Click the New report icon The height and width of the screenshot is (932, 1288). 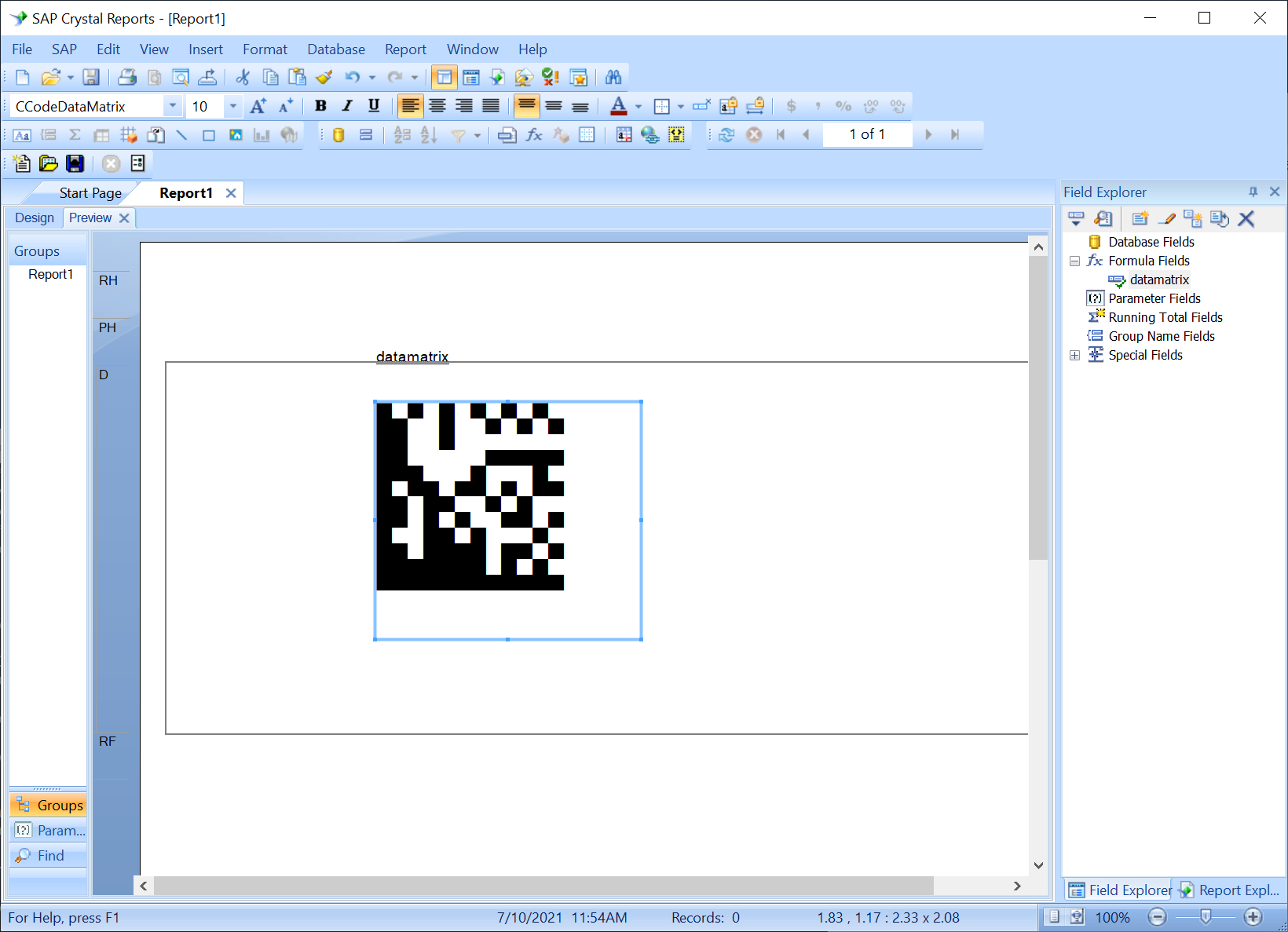(23, 77)
